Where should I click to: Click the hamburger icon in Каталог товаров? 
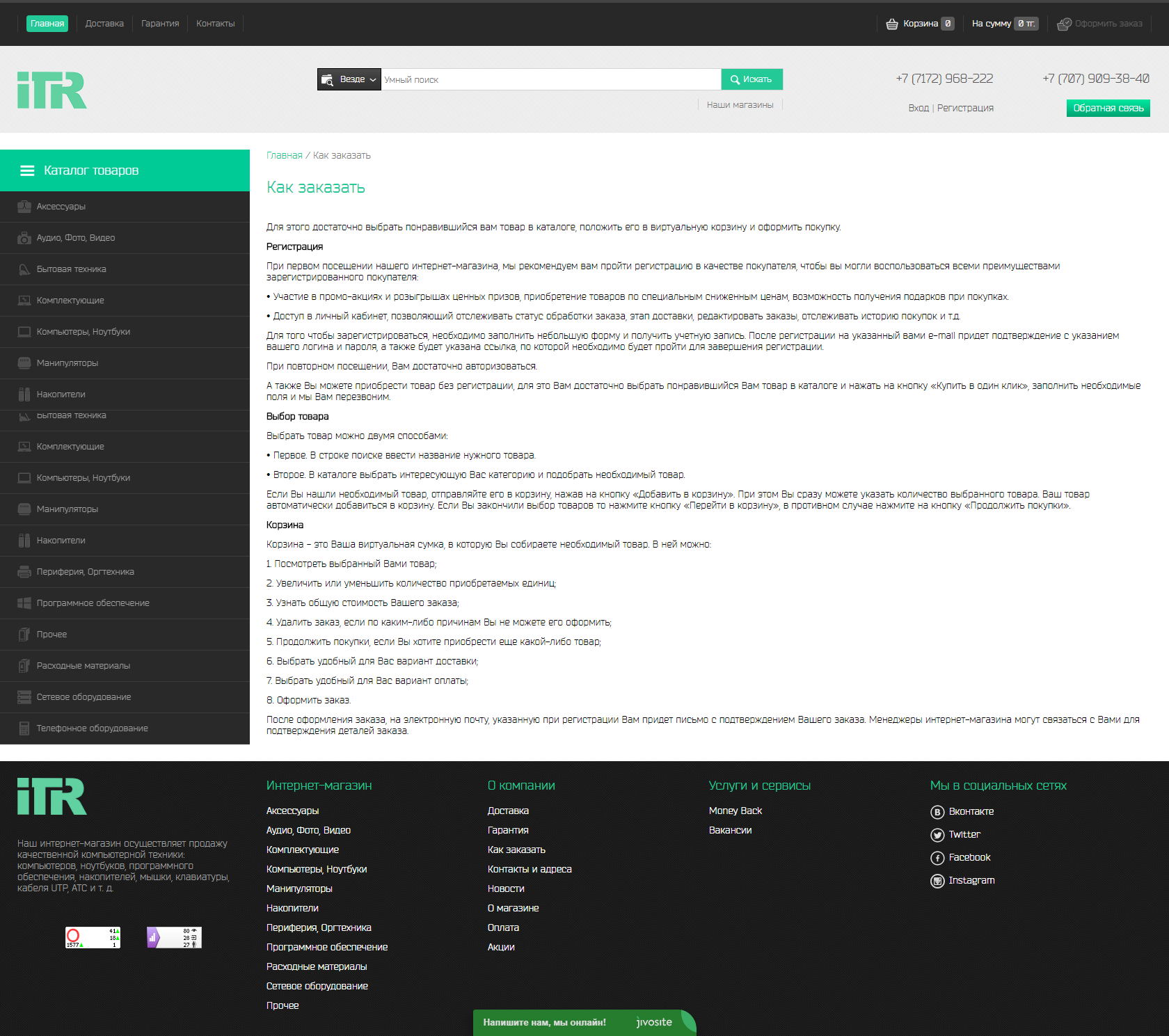click(27, 170)
